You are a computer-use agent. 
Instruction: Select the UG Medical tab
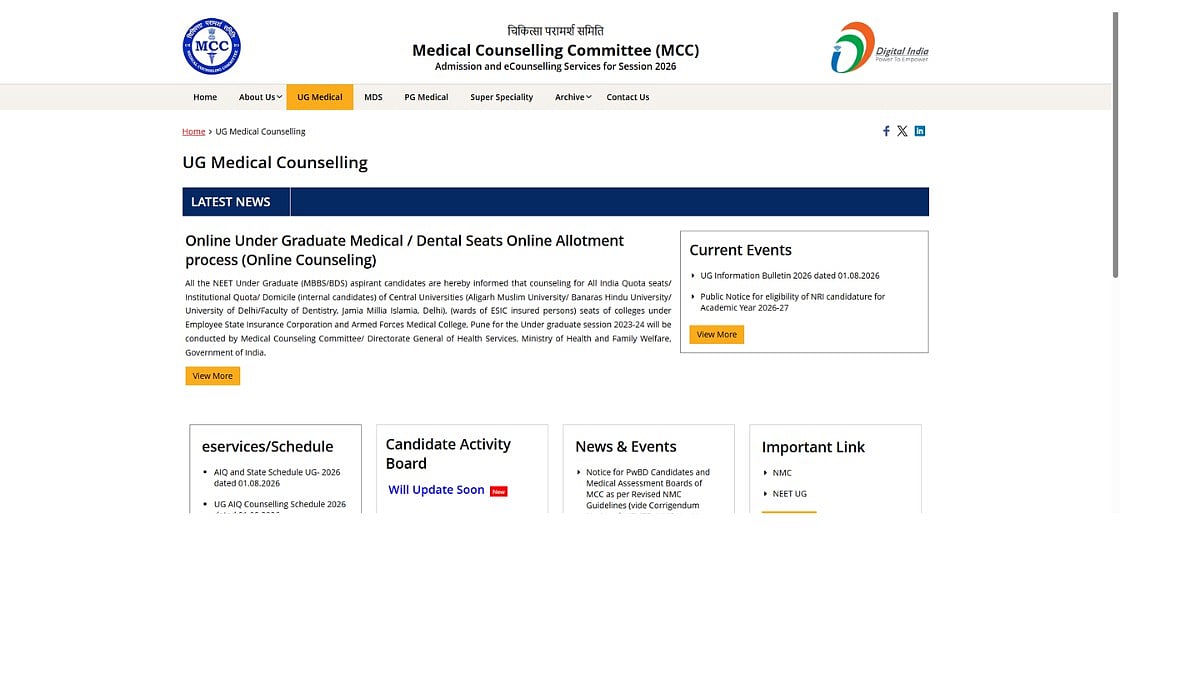(x=320, y=97)
